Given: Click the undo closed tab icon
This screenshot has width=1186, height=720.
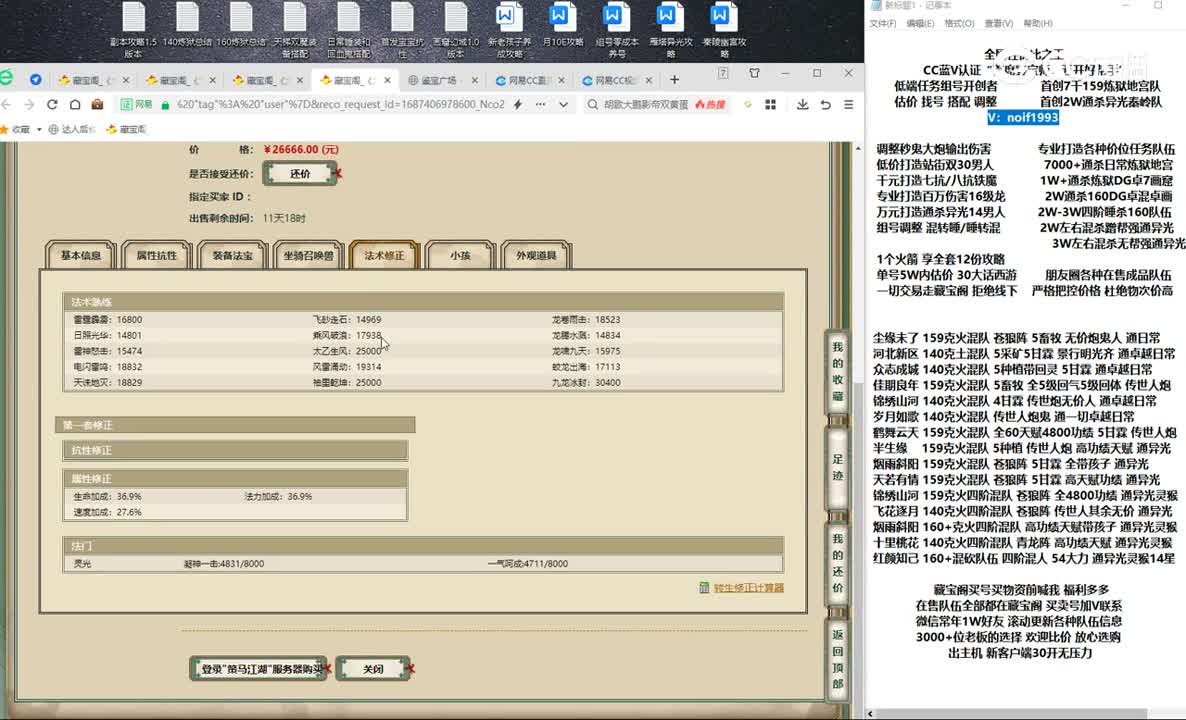Looking at the screenshot, I should click(x=825, y=104).
